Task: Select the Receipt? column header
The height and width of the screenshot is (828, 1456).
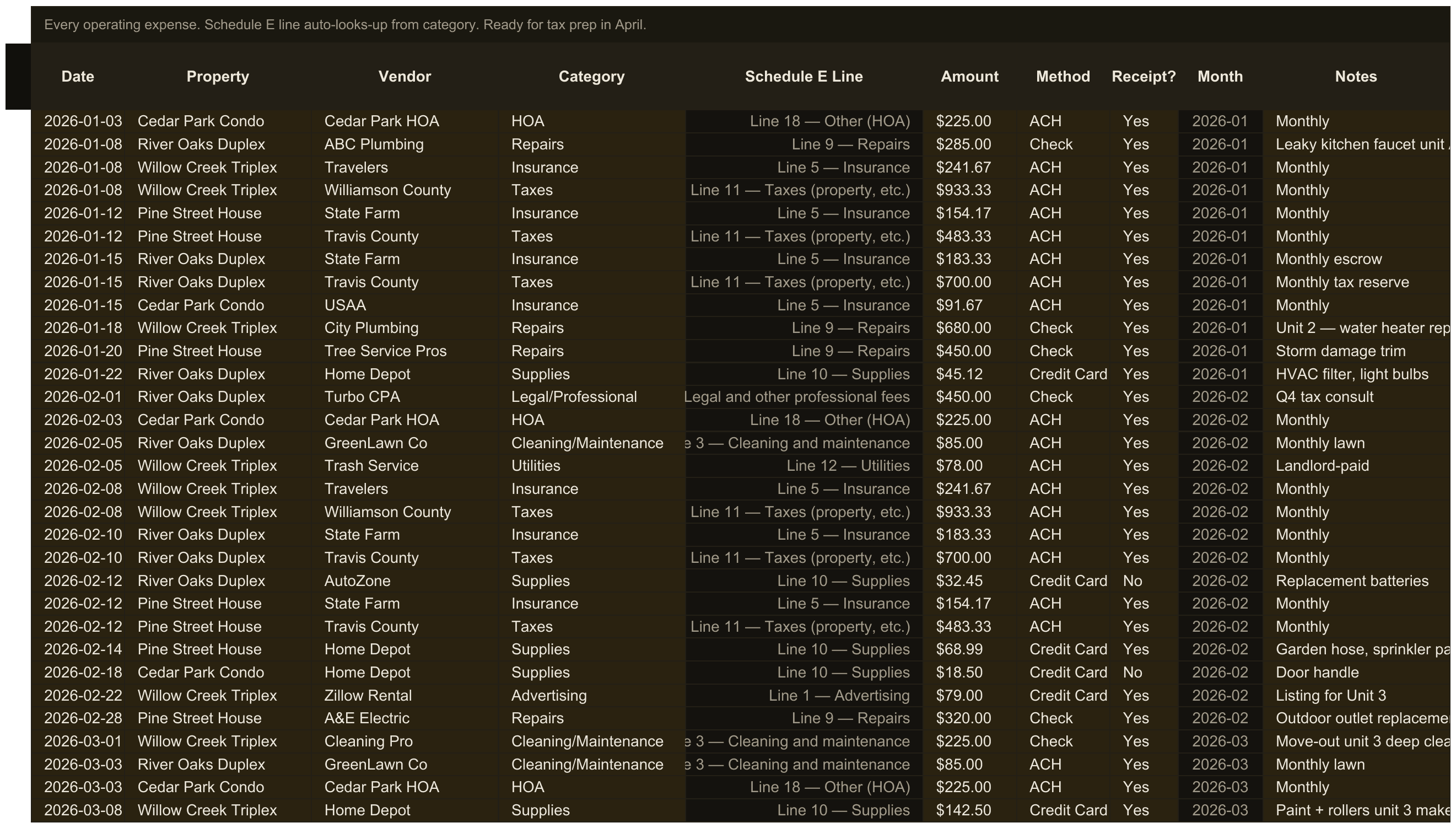Action: pyautogui.click(x=1144, y=76)
